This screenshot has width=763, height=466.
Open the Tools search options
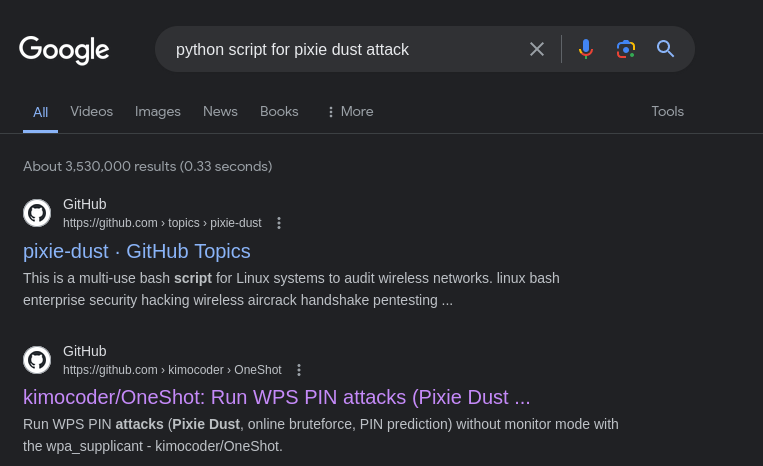[668, 111]
